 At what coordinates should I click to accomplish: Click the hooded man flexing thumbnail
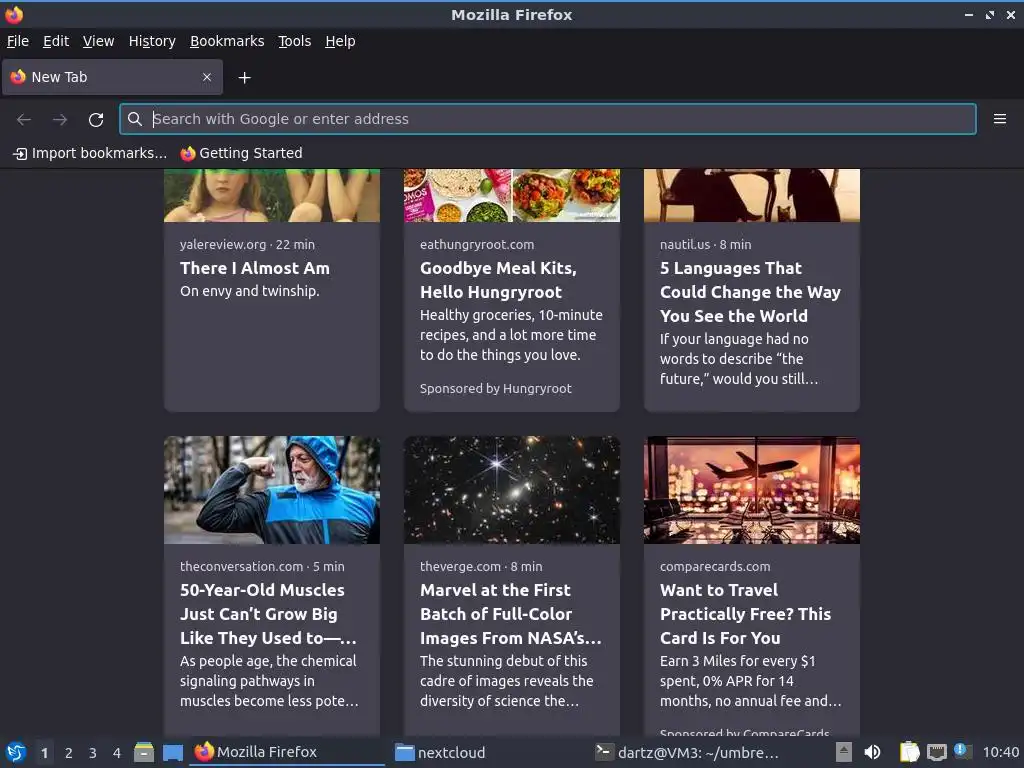click(272, 490)
